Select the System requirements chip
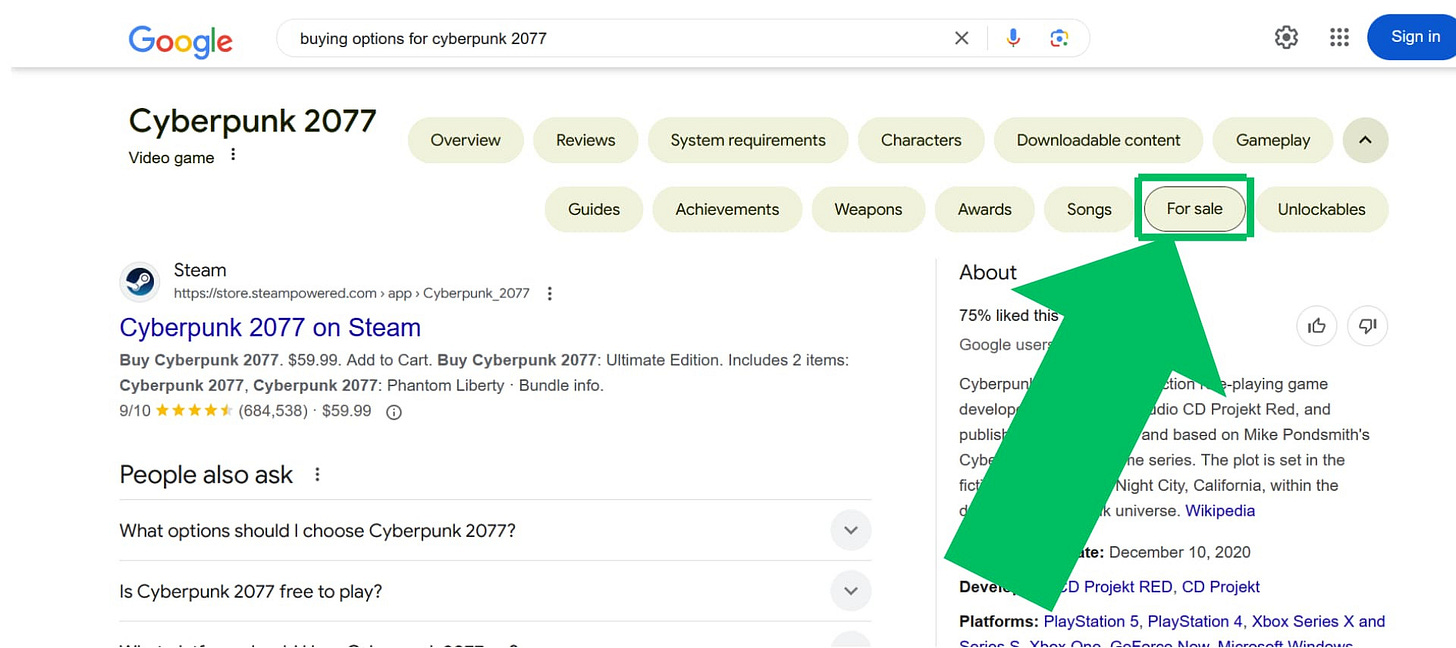 [x=748, y=140]
